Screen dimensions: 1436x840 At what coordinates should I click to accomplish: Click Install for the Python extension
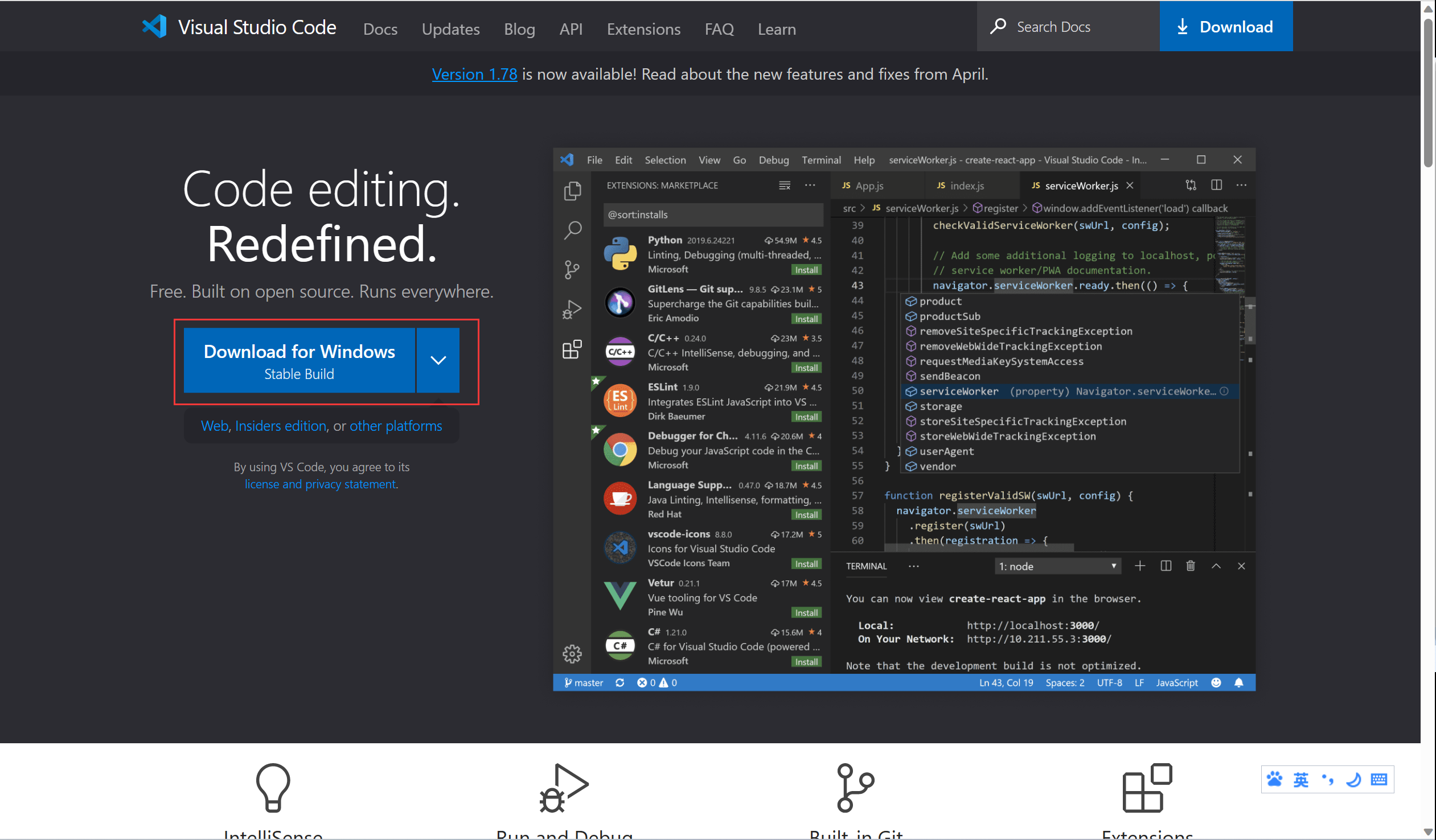[x=806, y=270]
